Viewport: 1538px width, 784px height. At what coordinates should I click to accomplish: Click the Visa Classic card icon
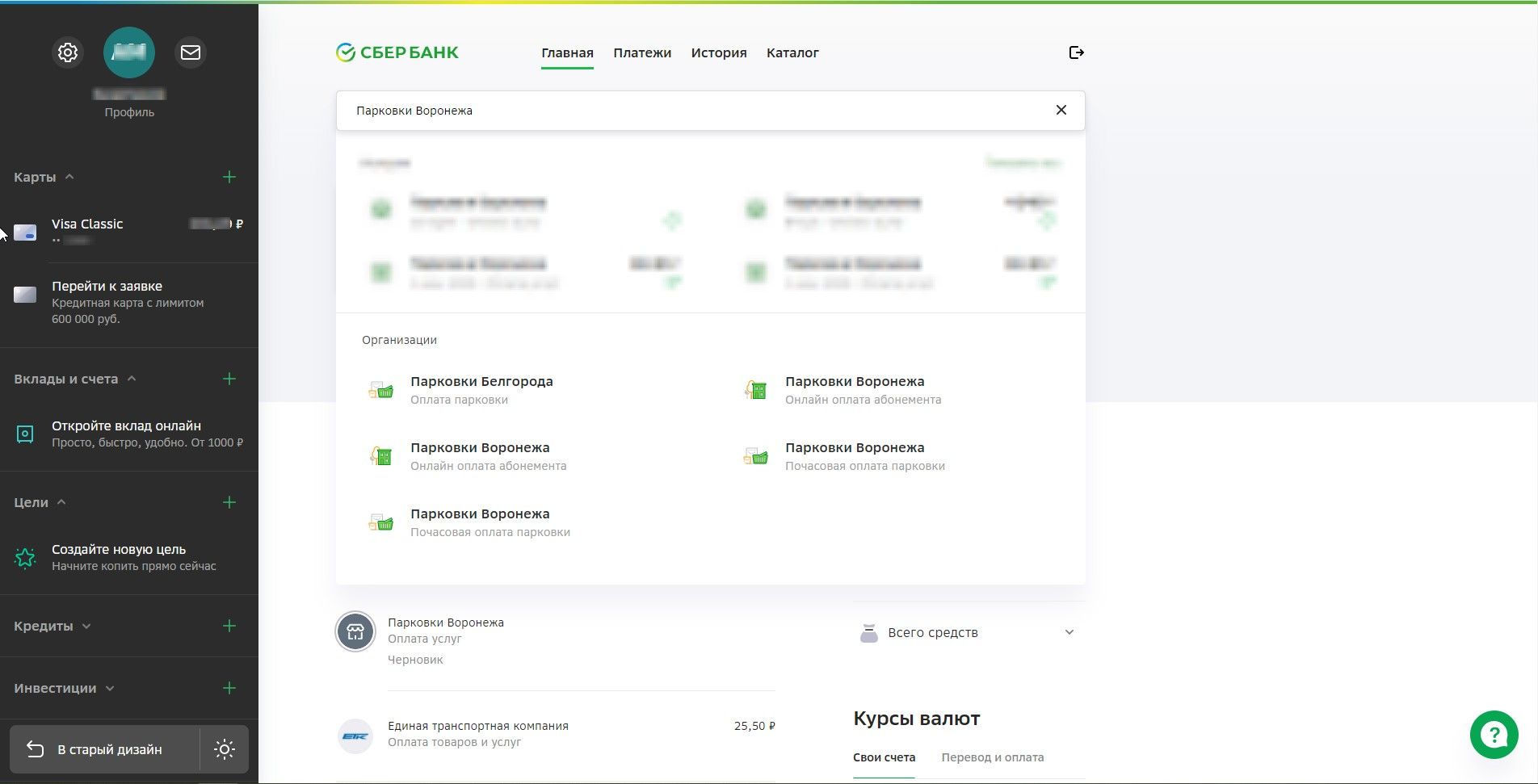25,233
